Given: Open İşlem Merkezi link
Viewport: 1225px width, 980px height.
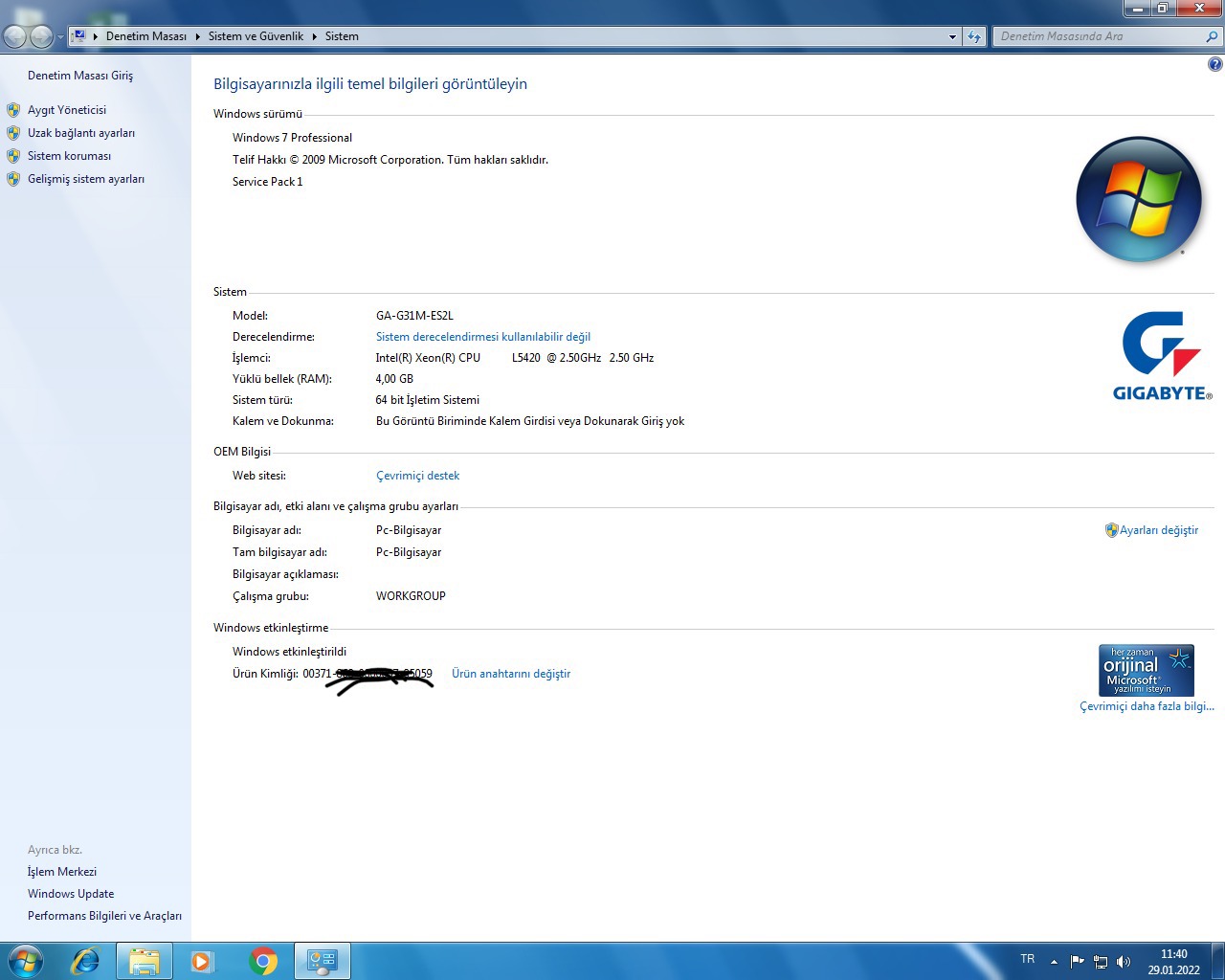Looking at the screenshot, I should 62,872.
